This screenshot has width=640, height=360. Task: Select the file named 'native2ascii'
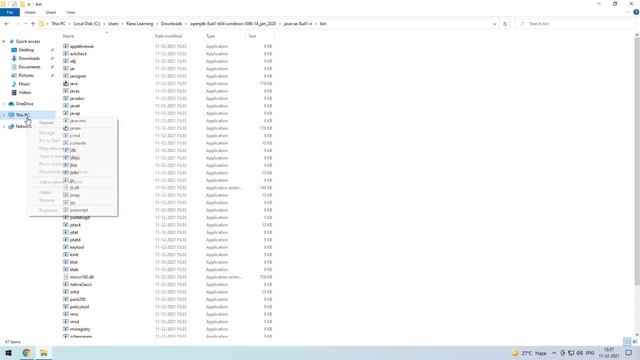pyautogui.click(x=81, y=284)
